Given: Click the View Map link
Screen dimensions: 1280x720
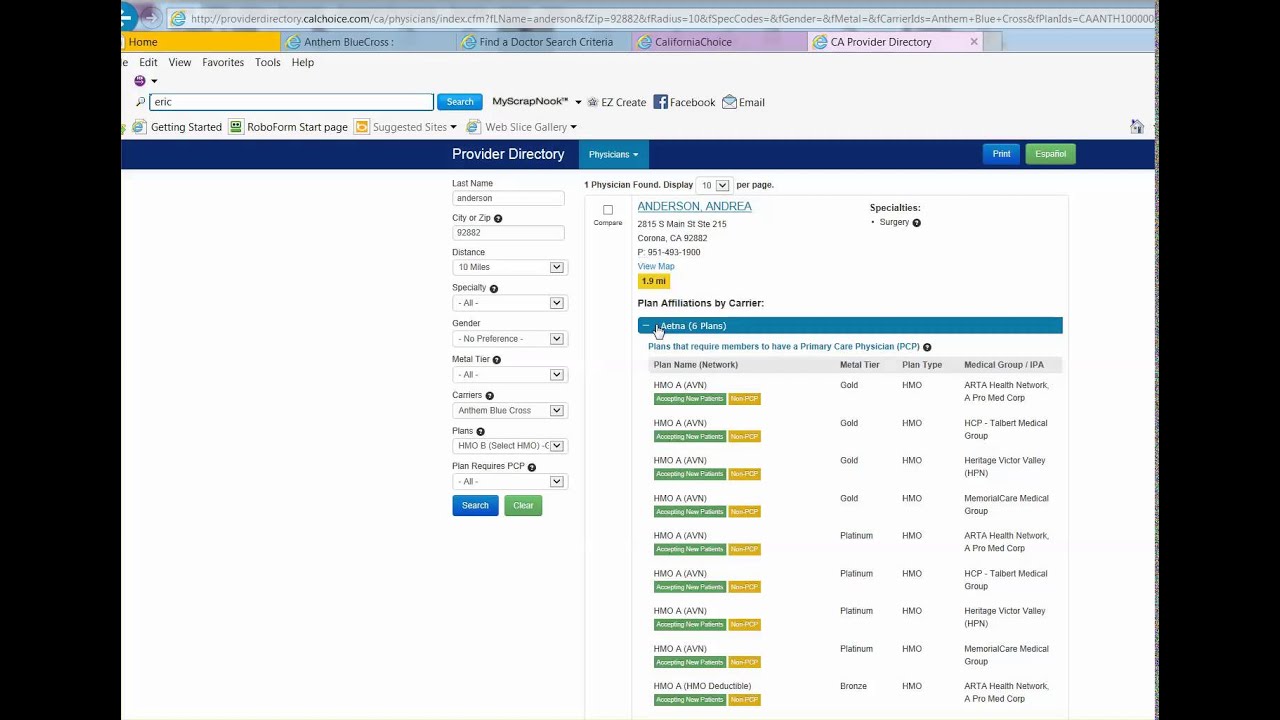Looking at the screenshot, I should click(656, 266).
